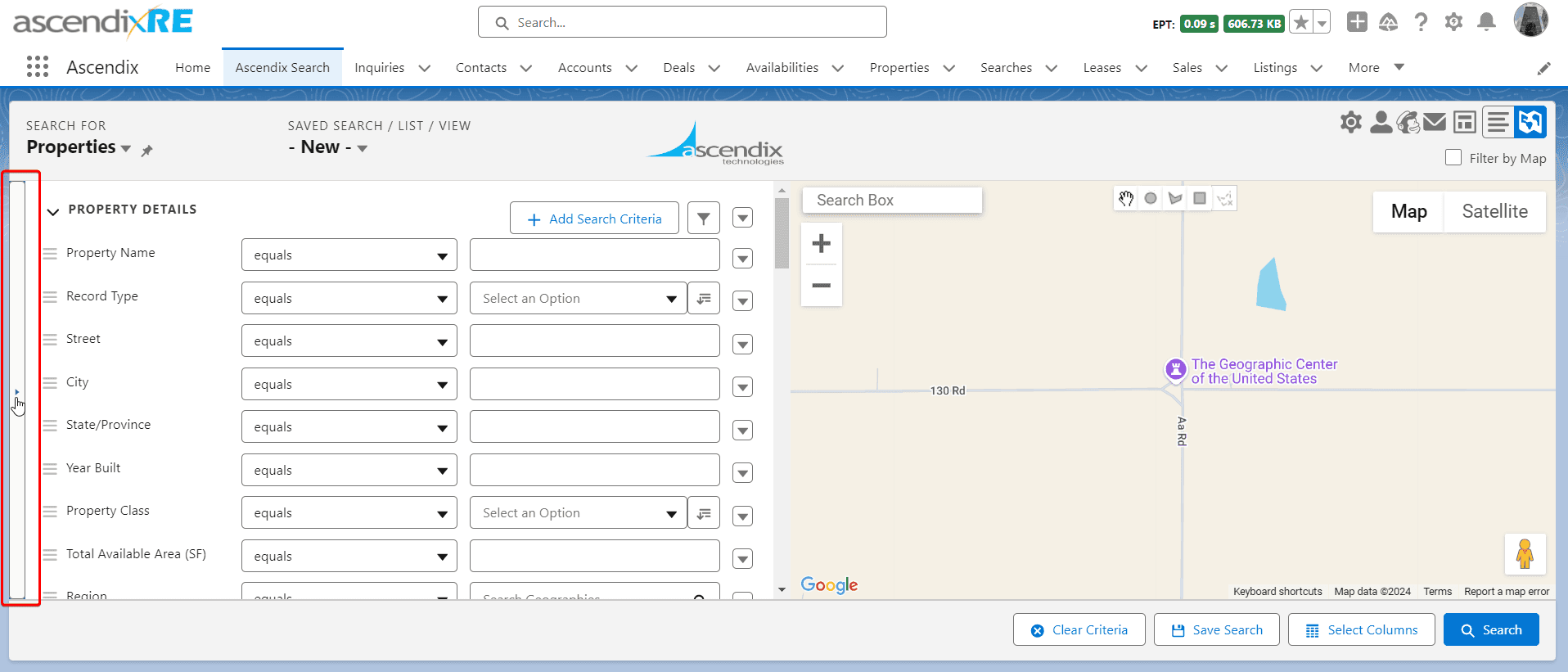The width and height of the screenshot is (1568, 672).
Task: Click the person icon in search toolbar
Action: pyautogui.click(x=1381, y=123)
